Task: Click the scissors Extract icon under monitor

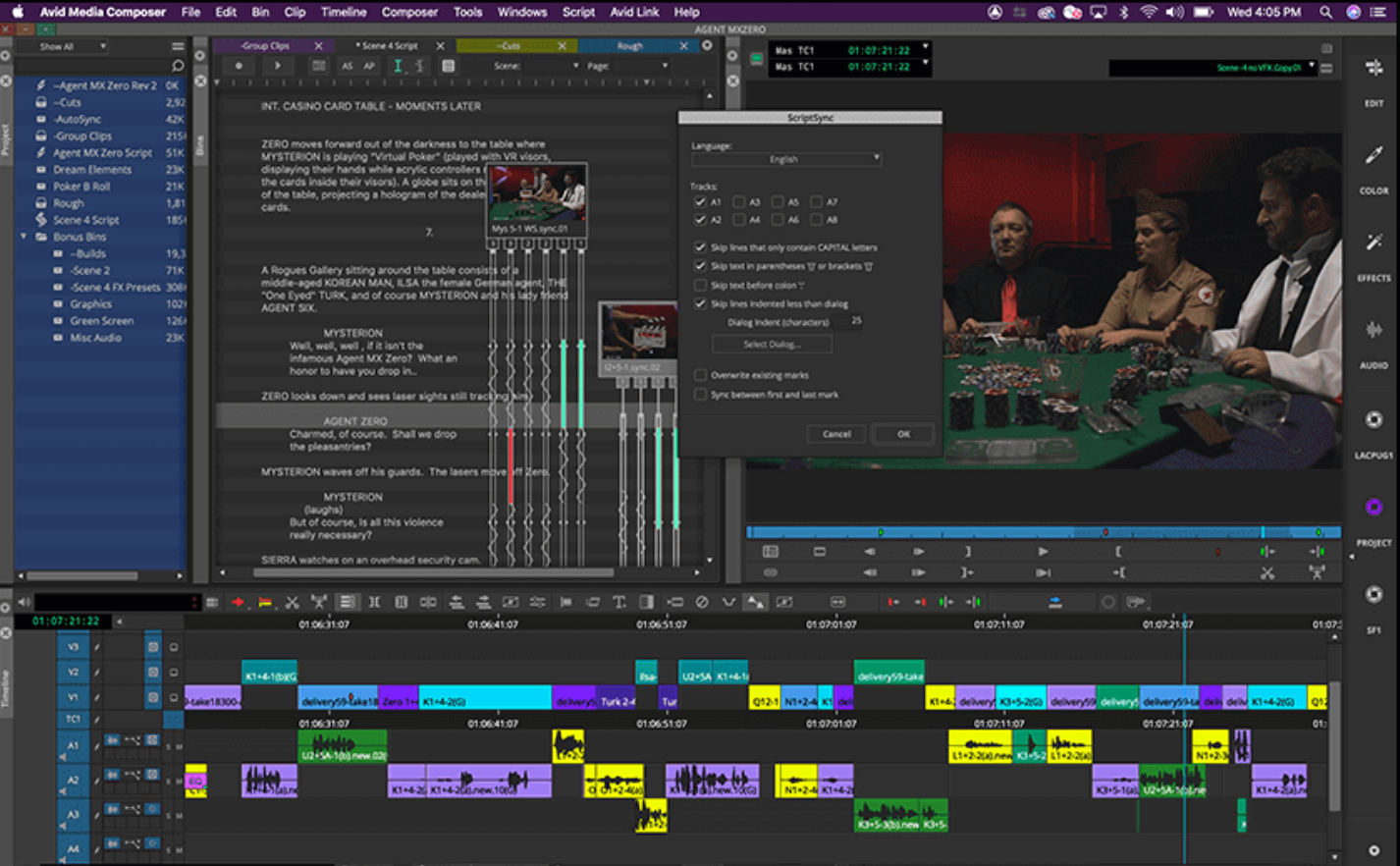Action: (x=1267, y=572)
